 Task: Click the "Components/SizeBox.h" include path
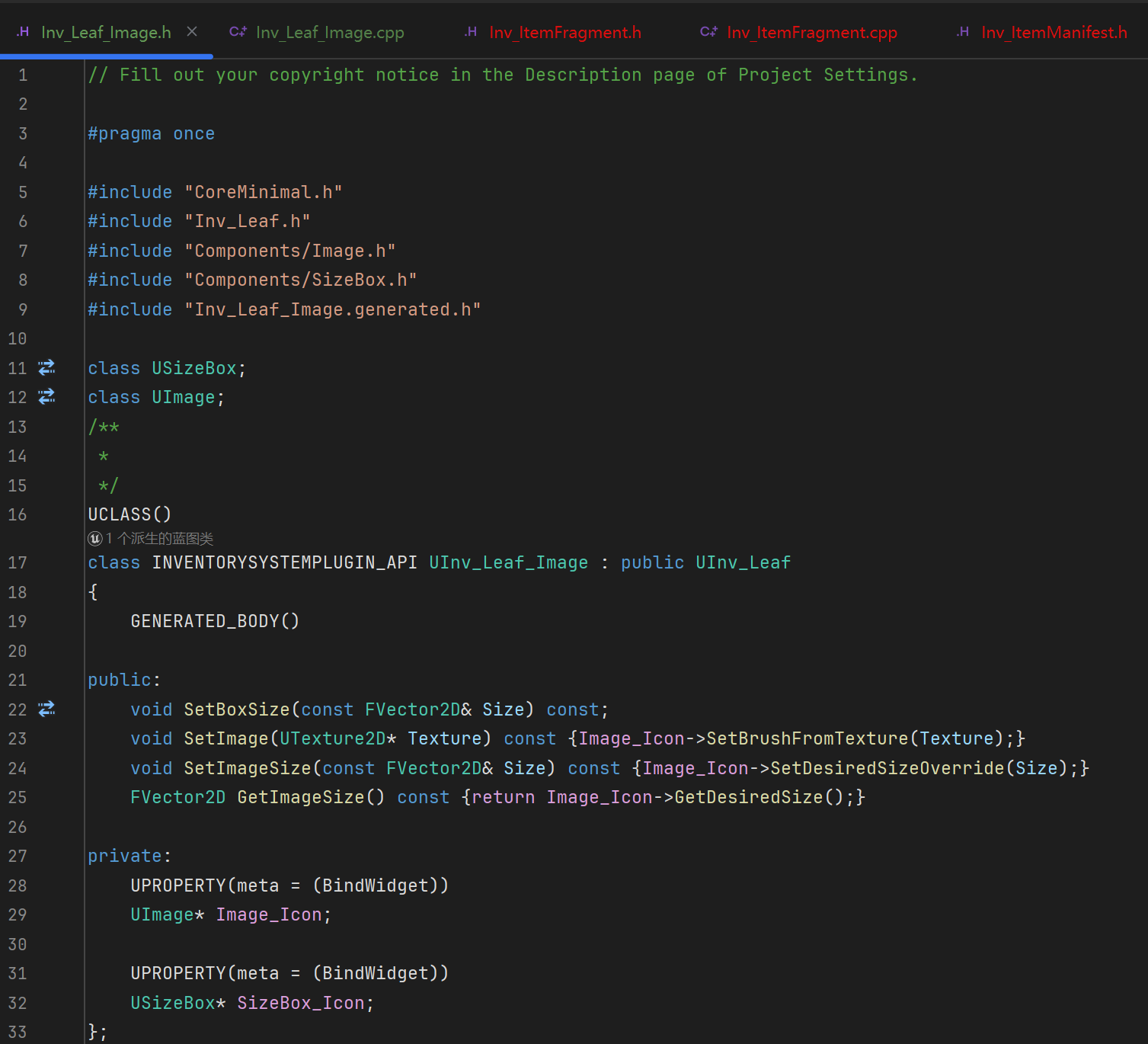click(x=301, y=280)
